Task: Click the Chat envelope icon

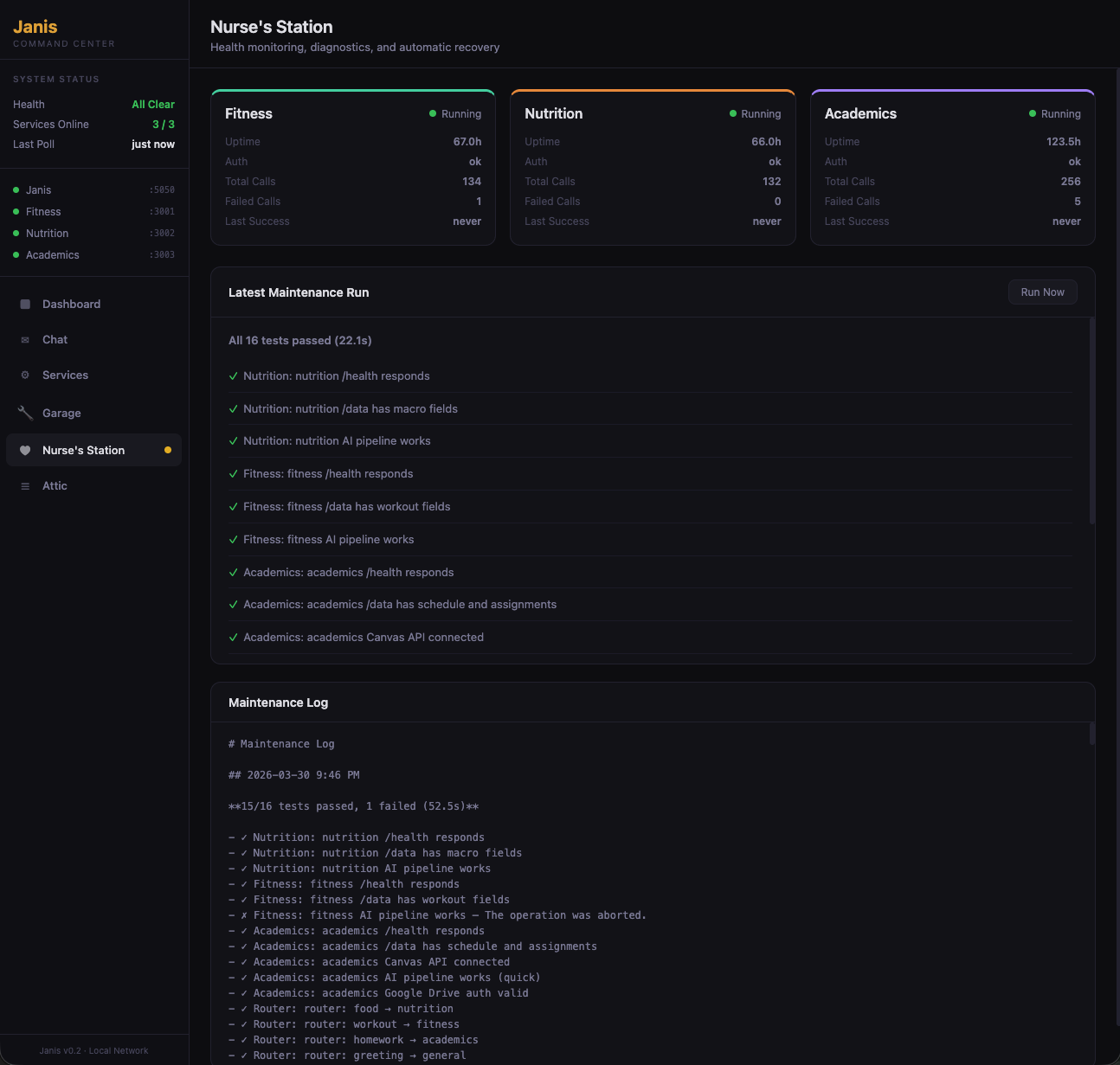Action: 25,340
